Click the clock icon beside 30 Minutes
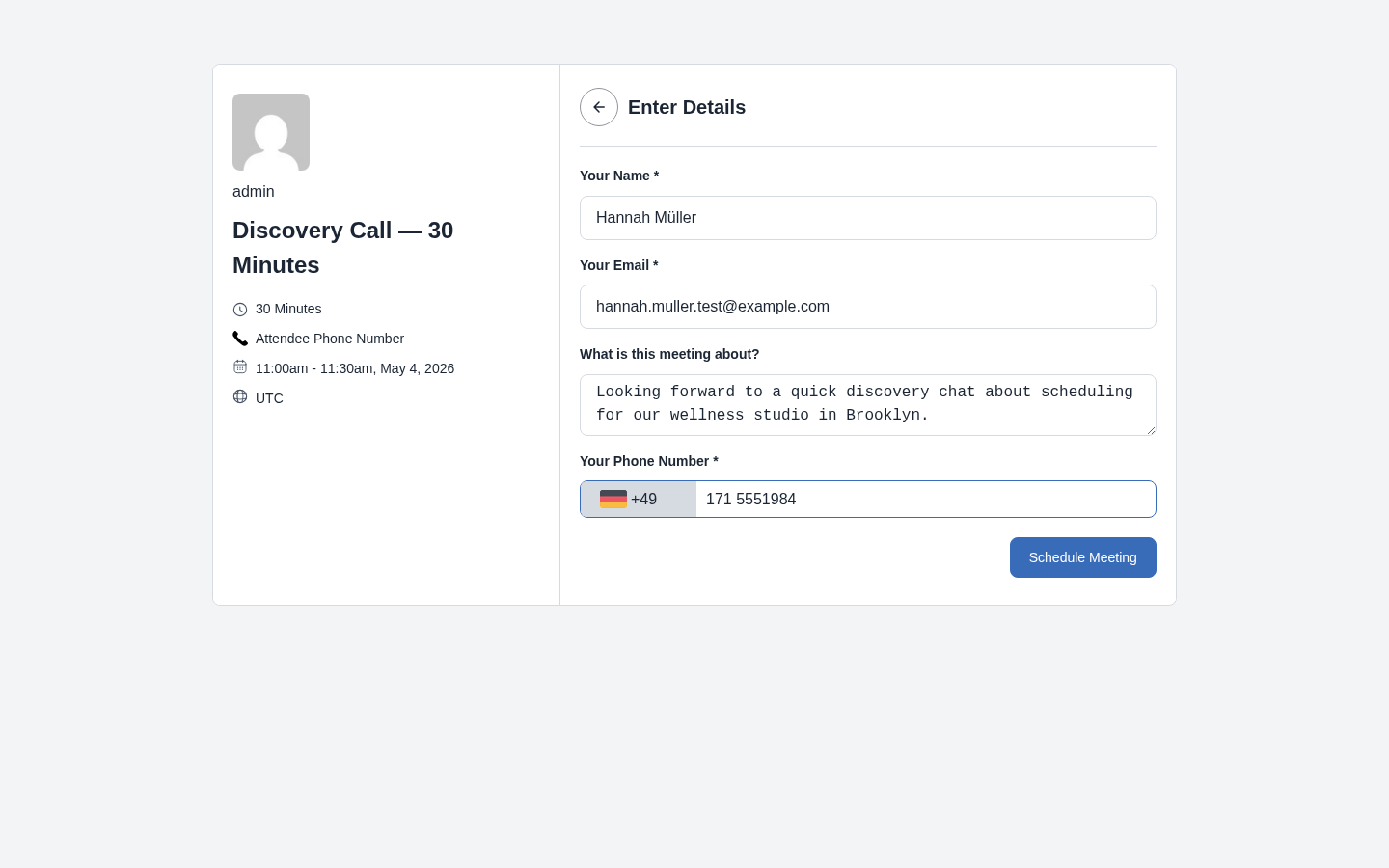The image size is (1389, 868). [x=240, y=310]
